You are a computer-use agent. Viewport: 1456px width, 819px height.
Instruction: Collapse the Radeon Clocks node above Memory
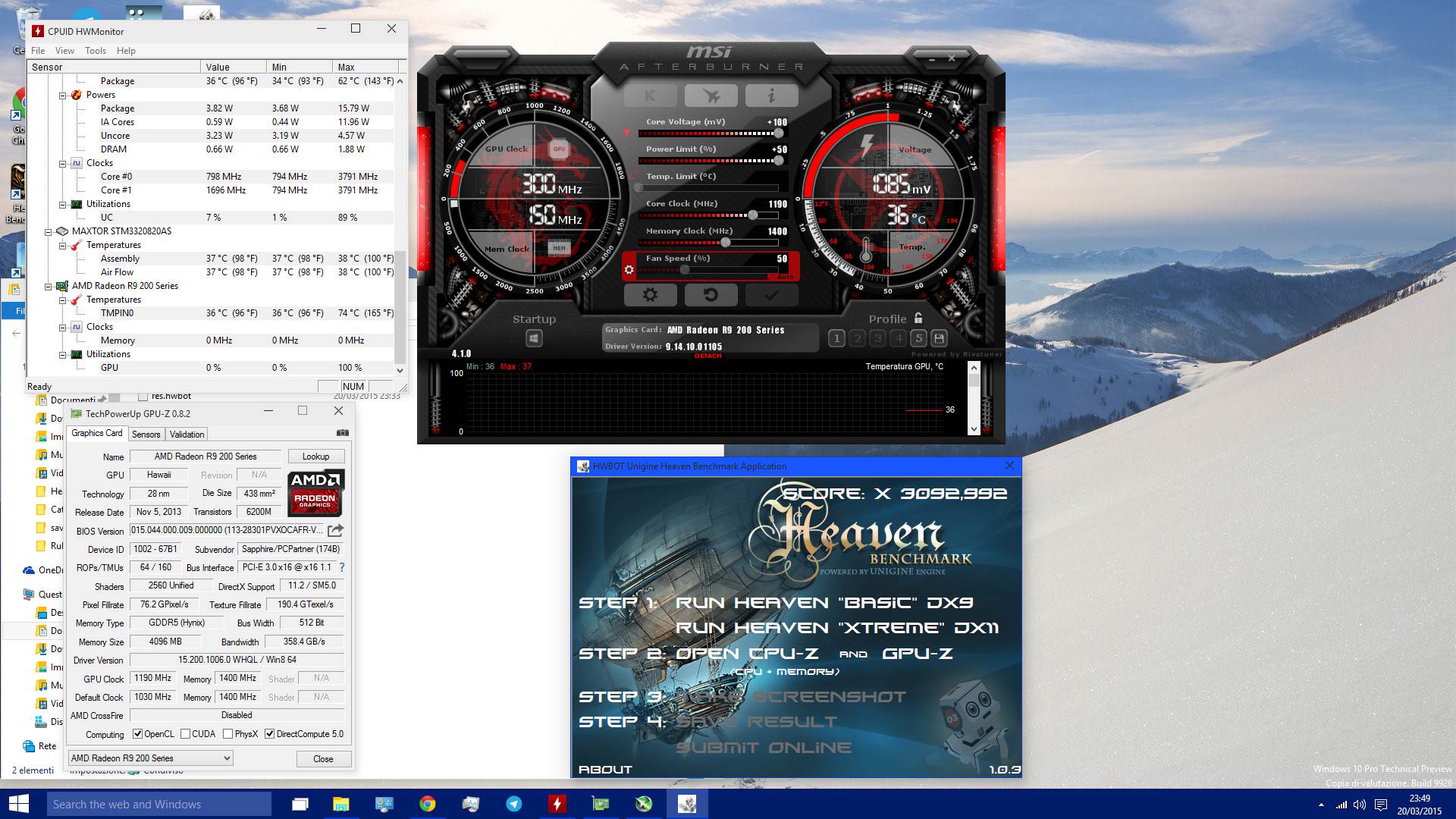[63, 327]
